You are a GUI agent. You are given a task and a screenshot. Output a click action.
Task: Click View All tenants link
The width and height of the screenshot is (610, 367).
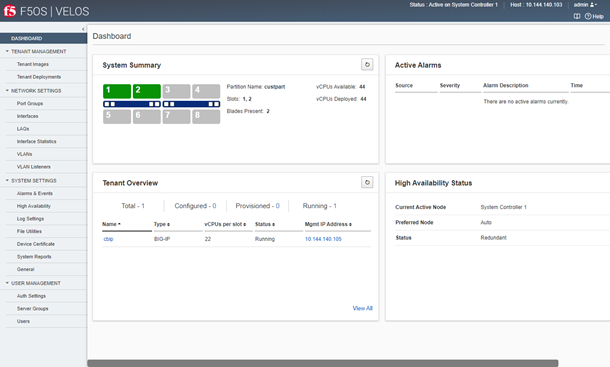pyautogui.click(x=362, y=308)
